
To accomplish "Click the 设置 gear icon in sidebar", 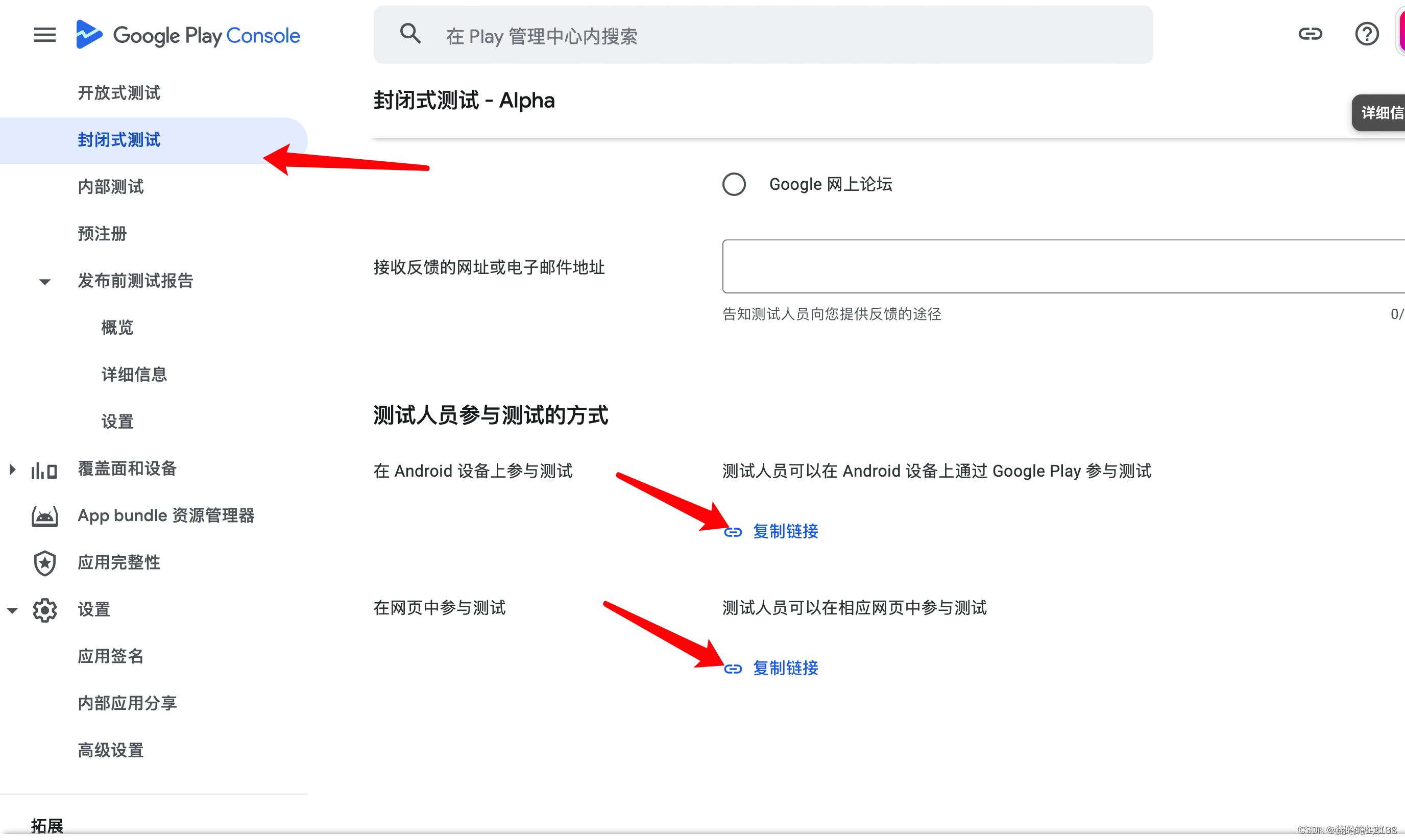I will (44, 610).
